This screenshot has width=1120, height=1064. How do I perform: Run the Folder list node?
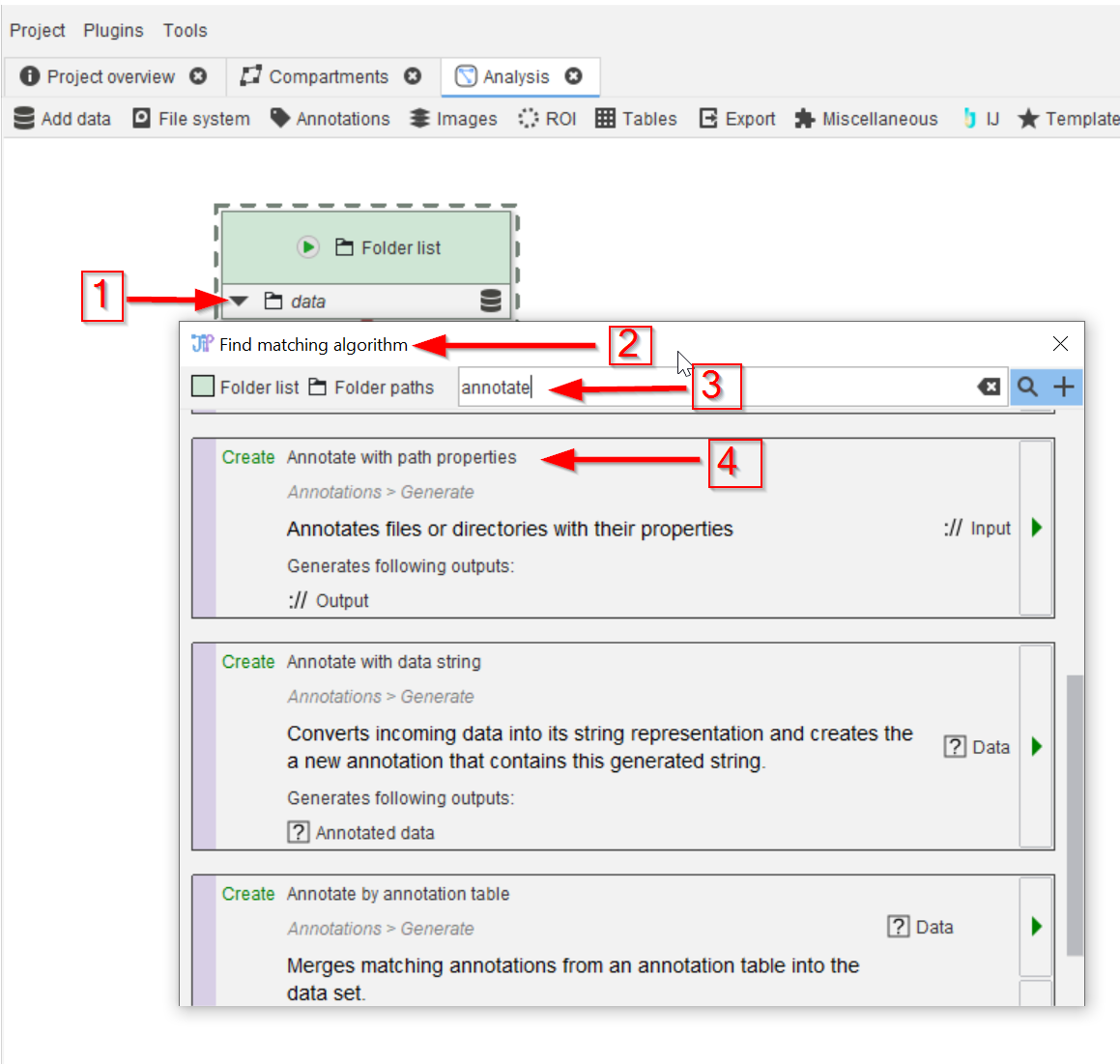click(307, 247)
